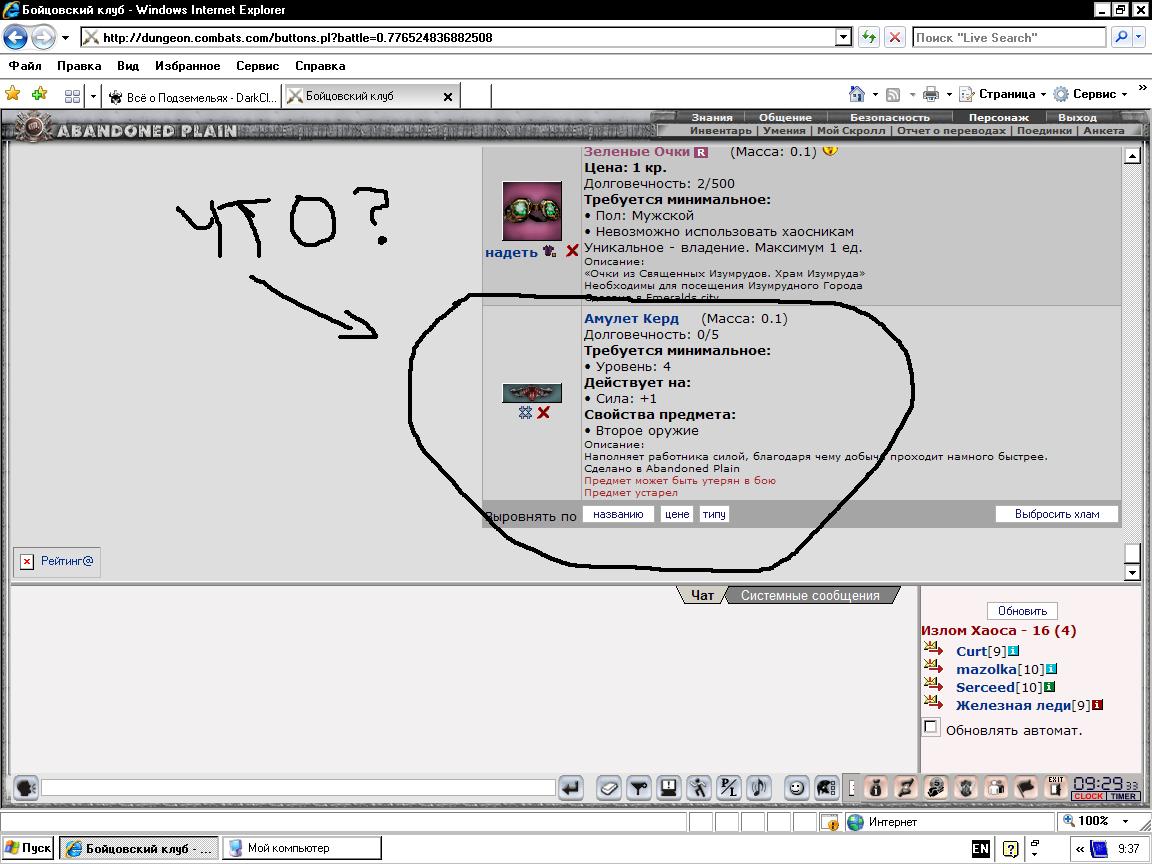Screen dimensions: 1152x864
Task: Click the pink money-bag icon
Action: (x=935, y=788)
